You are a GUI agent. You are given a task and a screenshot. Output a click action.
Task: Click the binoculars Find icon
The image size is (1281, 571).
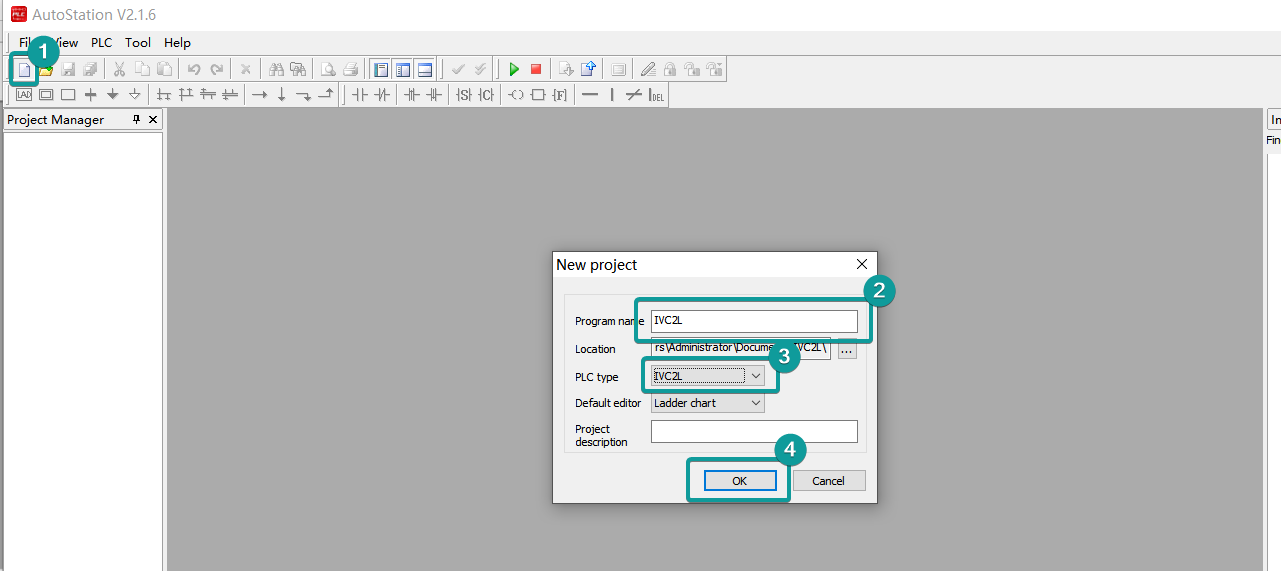tap(276, 69)
